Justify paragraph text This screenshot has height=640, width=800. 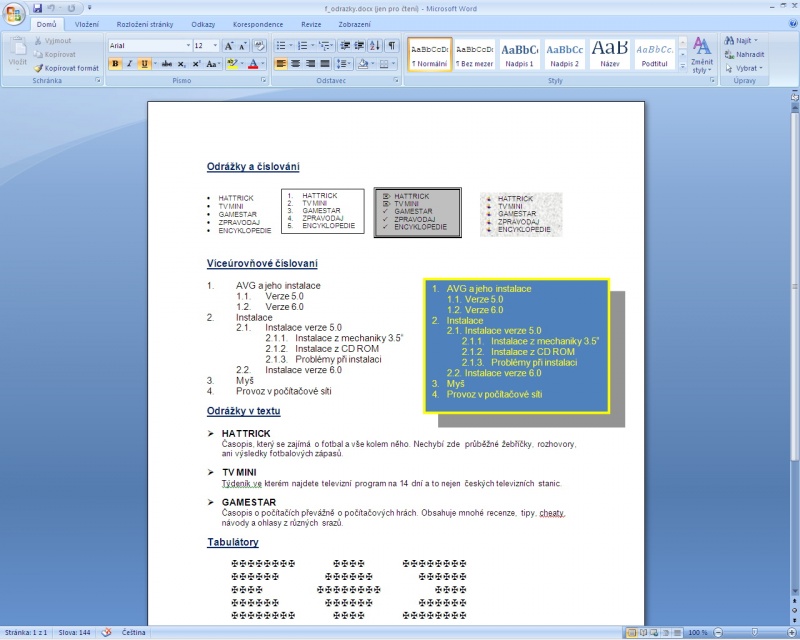tap(325, 64)
